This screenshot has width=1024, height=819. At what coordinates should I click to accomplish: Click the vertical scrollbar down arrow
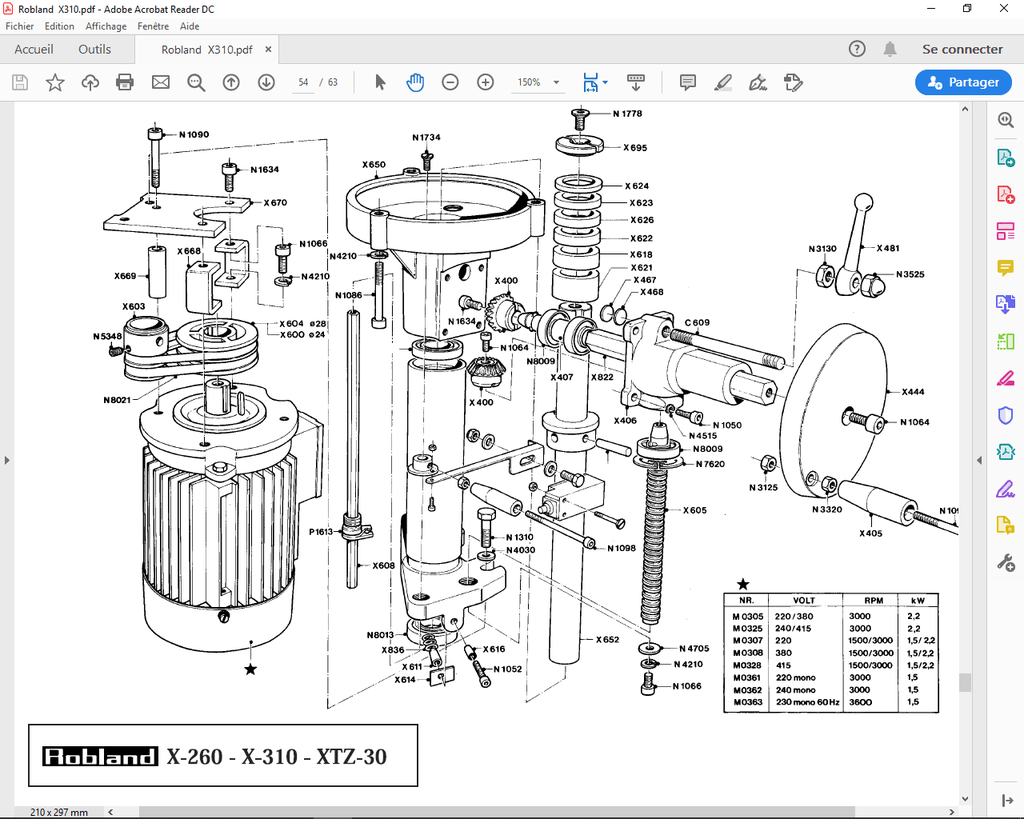[965, 799]
